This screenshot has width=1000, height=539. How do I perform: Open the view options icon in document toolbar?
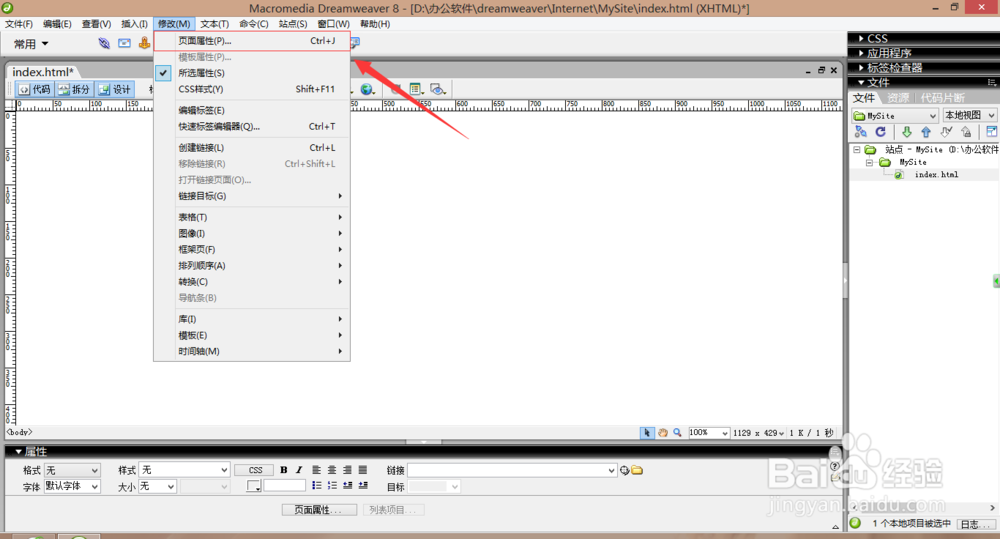[x=416, y=89]
